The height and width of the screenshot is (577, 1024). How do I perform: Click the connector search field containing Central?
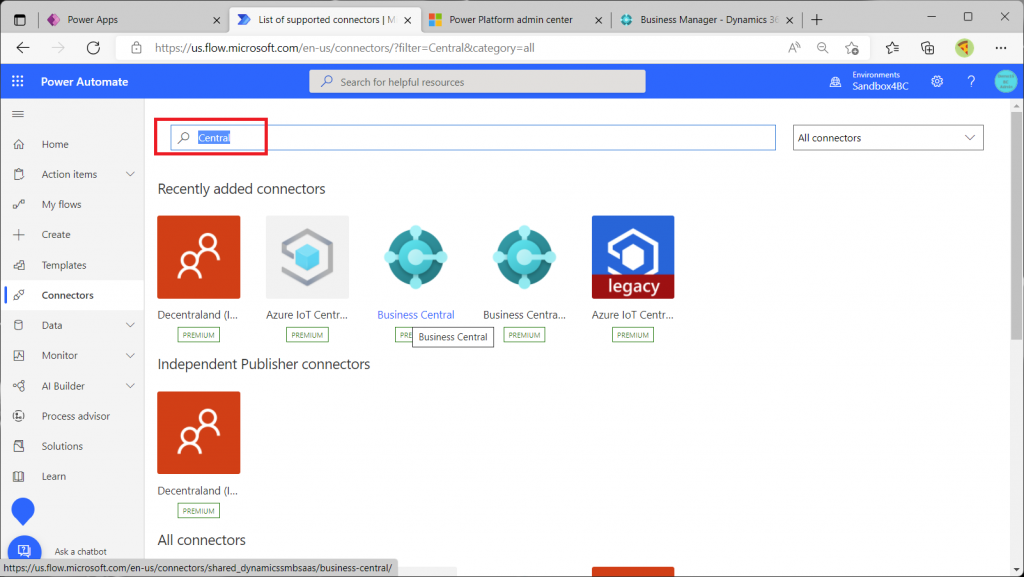(473, 138)
